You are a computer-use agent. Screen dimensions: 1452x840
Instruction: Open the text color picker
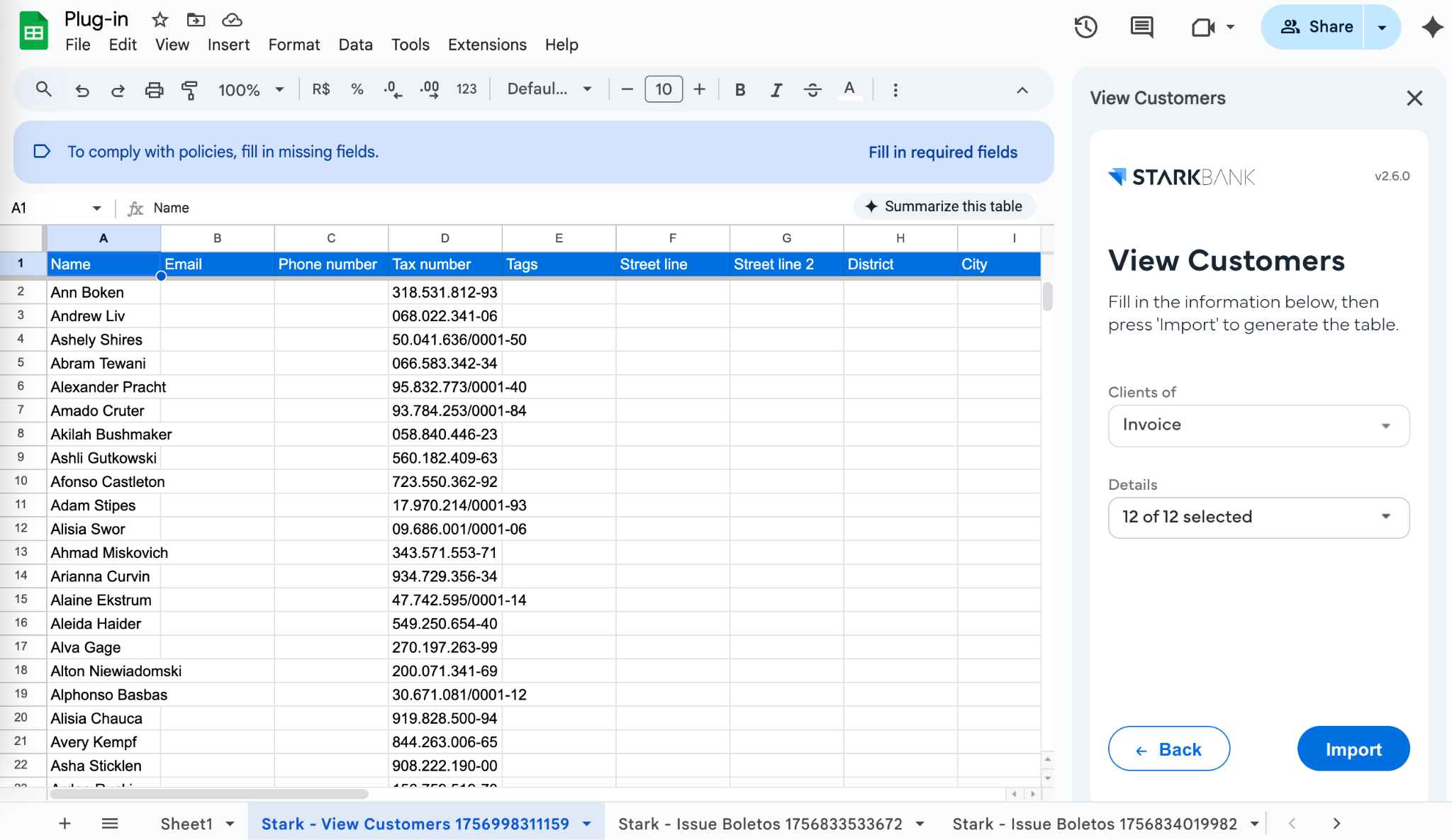coord(849,90)
